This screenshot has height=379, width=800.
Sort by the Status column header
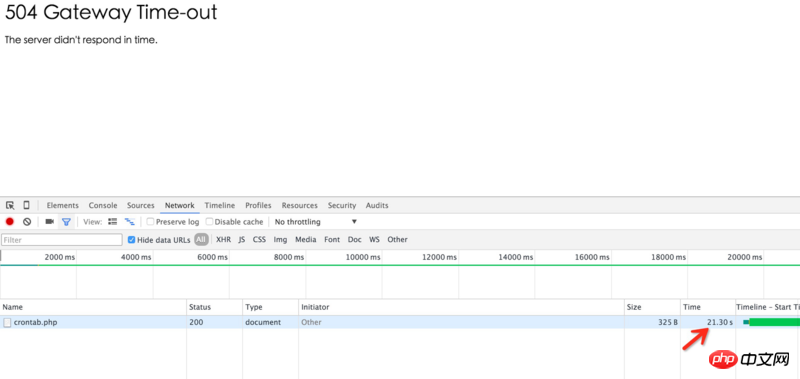click(214, 307)
